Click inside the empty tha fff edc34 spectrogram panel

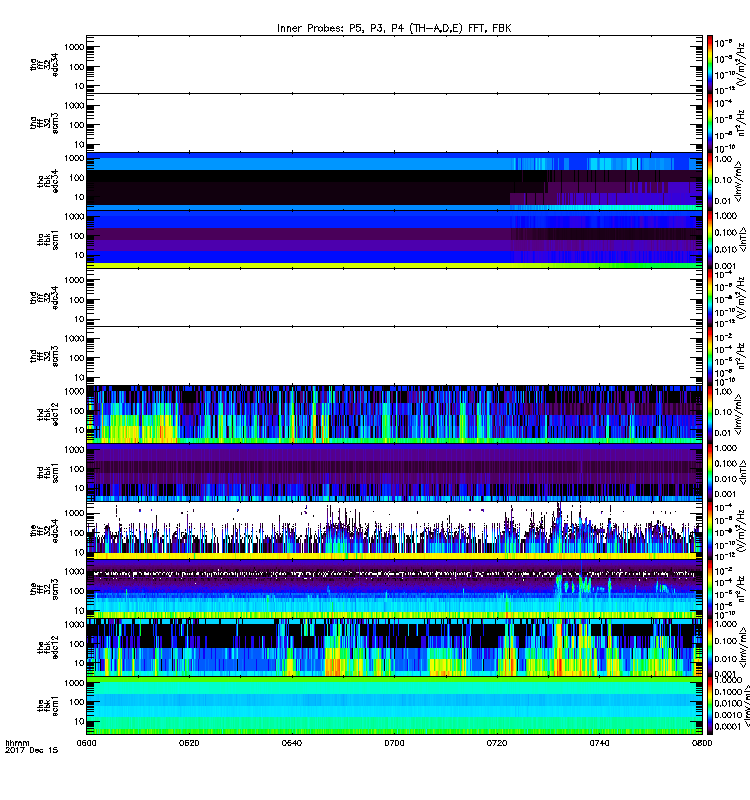(394, 64)
